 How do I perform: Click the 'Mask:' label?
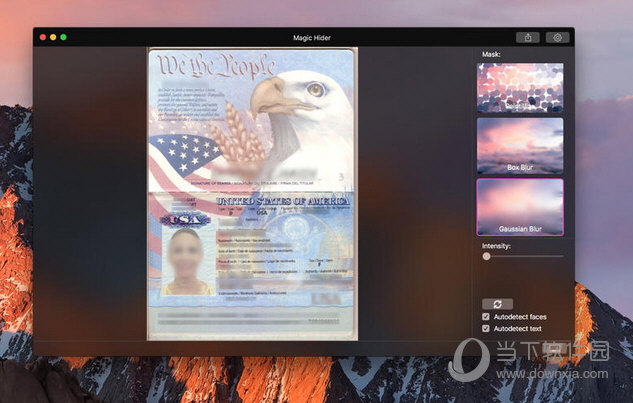(x=491, y=54)
